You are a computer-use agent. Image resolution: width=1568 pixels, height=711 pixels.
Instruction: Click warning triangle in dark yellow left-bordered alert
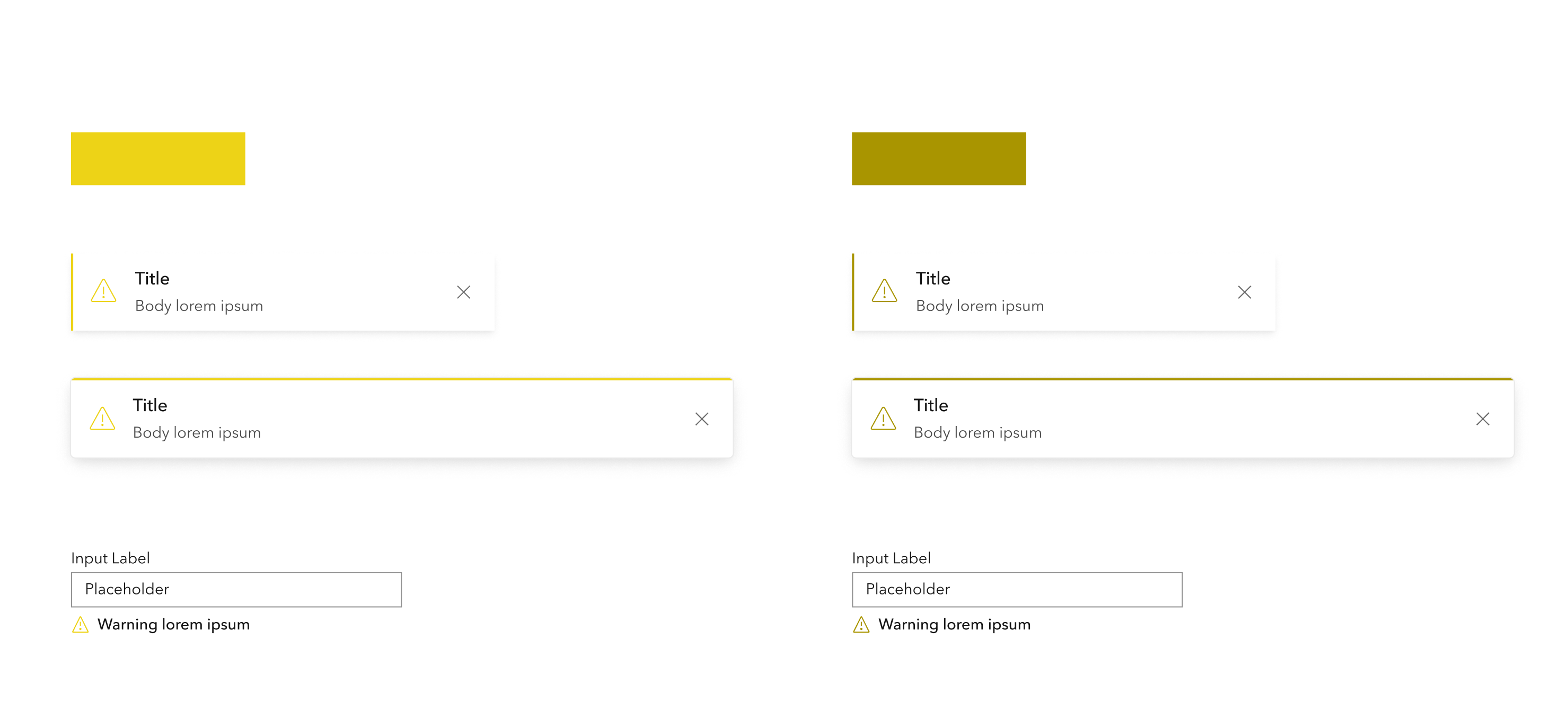point(884,291)
